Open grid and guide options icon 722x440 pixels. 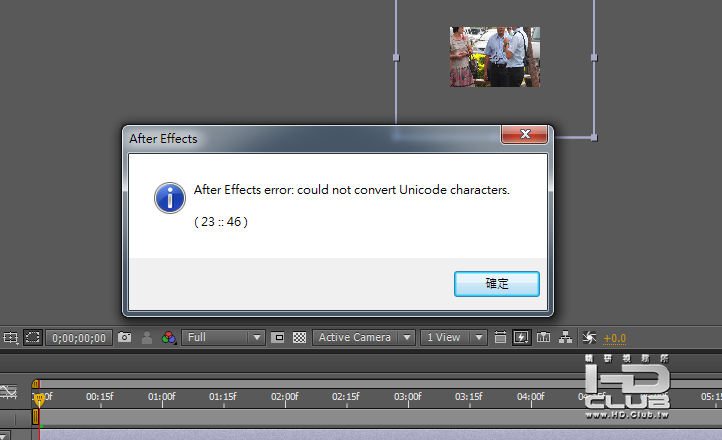coord(10,338)
